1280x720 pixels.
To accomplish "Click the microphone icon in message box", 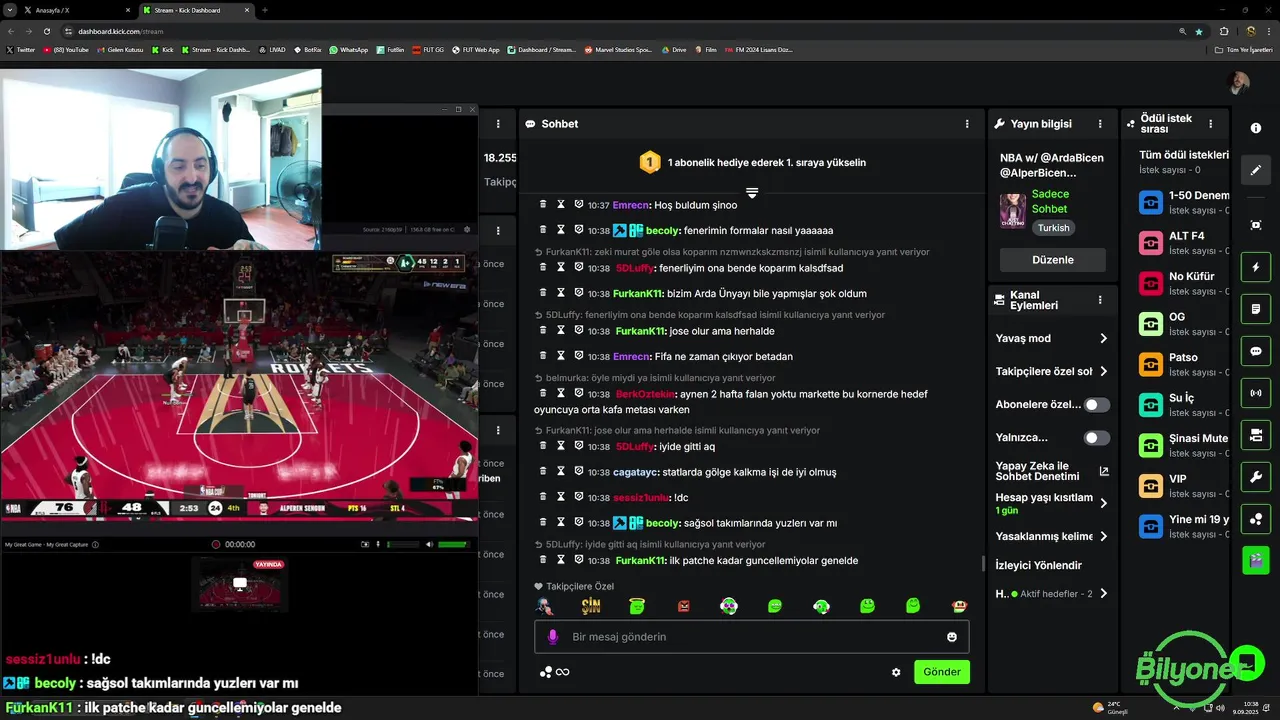I will point(553,637).
